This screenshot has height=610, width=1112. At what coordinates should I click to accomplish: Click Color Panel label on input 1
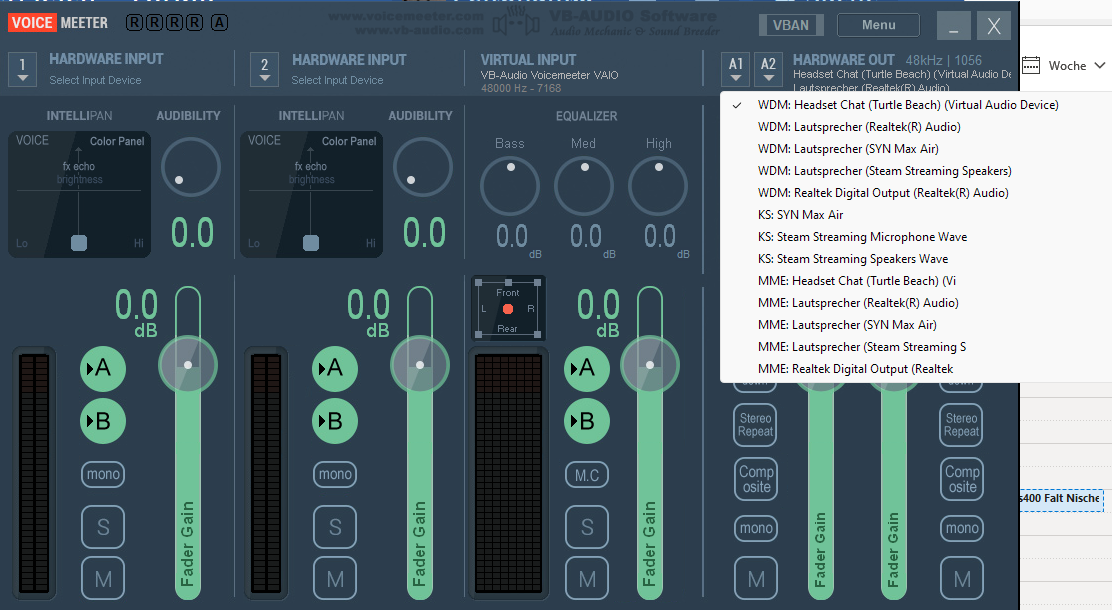coord(117,141)
